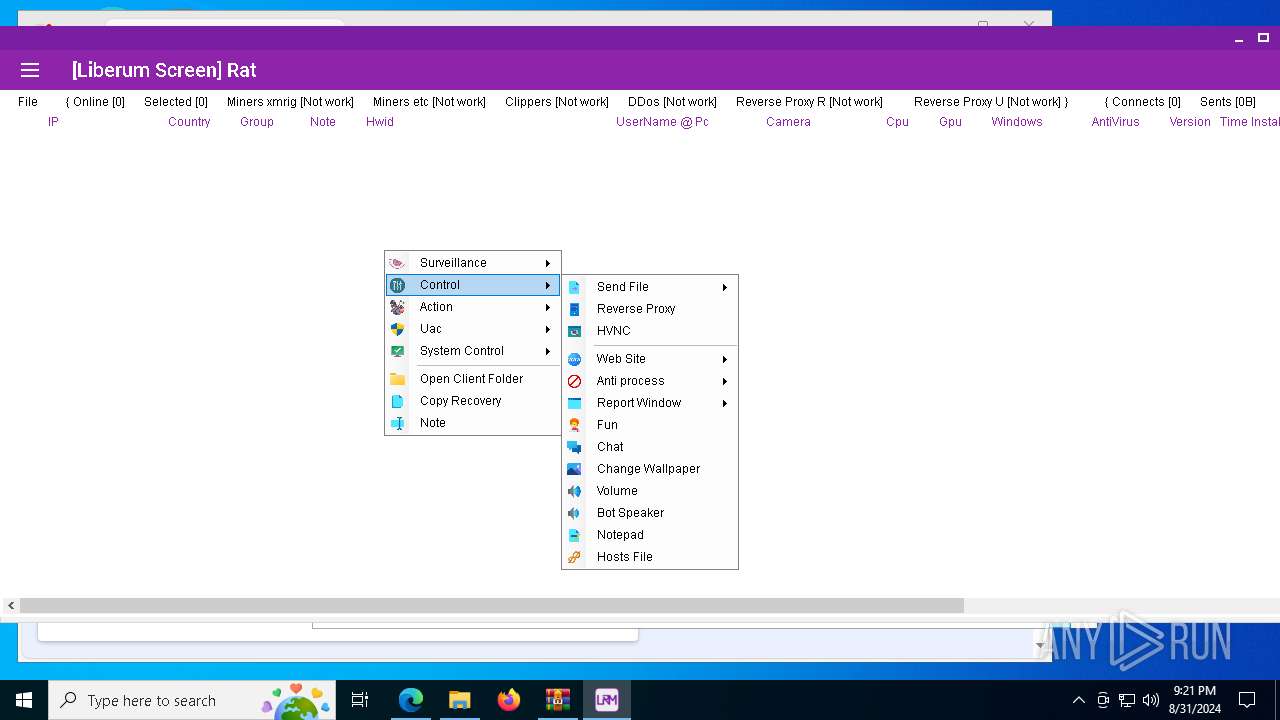The width and height of the screenshot is (1280, 720).
Task: Select Miners xmrig [Not work] menu
Action: [290, 102]
